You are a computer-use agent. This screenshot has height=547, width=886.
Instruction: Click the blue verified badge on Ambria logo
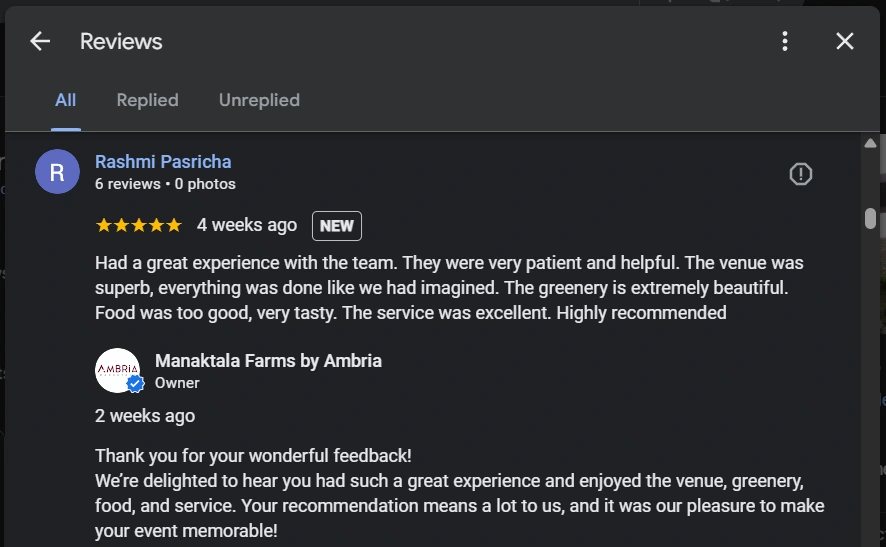136,384
